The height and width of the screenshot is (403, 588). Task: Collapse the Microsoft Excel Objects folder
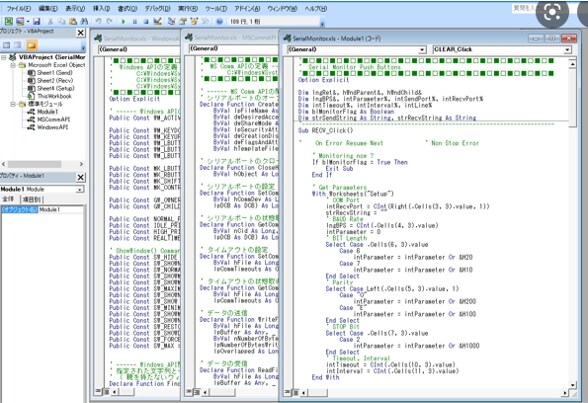(x=13, y=65)
